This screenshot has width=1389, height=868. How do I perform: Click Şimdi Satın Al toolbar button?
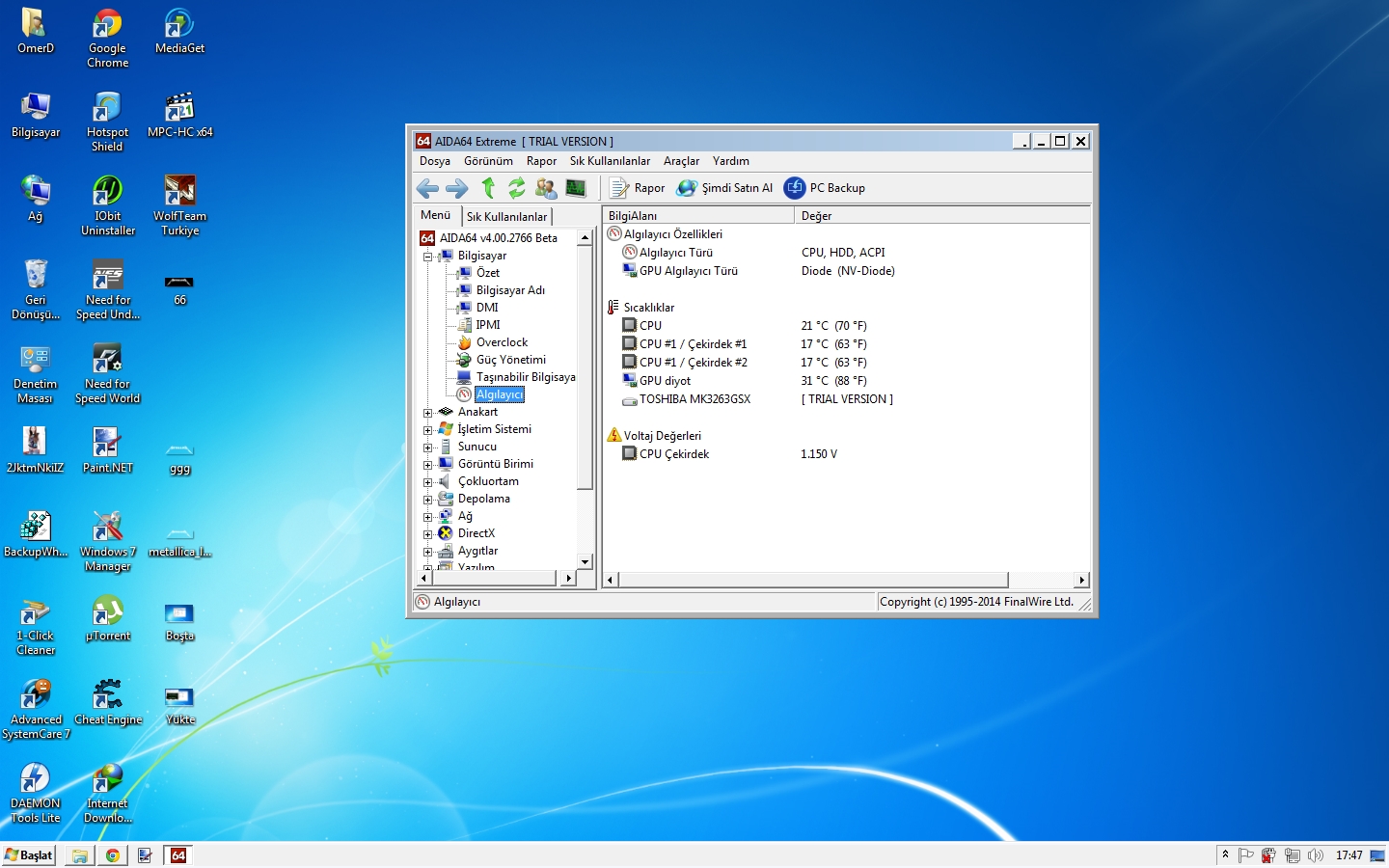(x=724, y=188)
